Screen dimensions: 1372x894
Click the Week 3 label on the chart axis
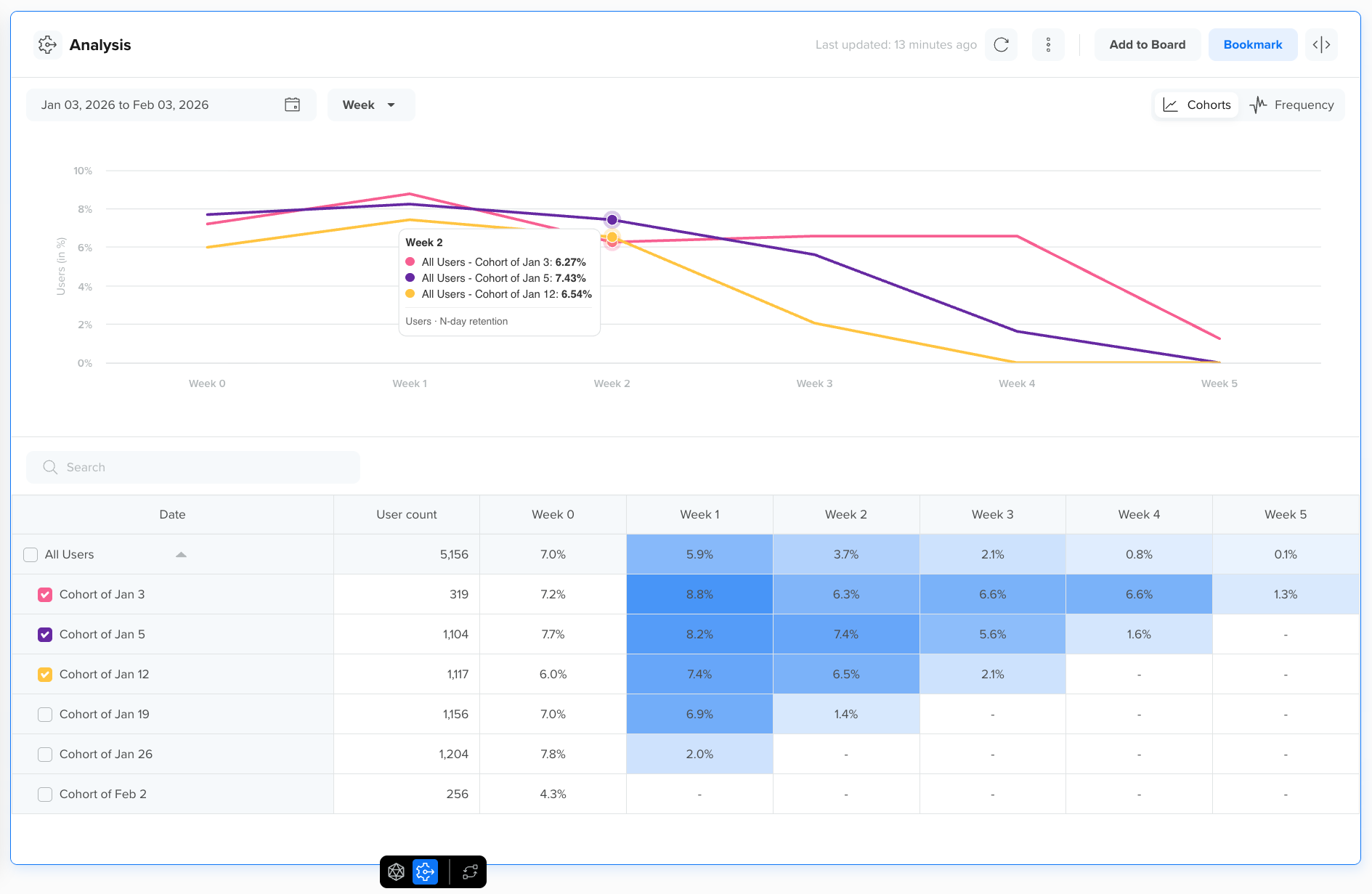tap(814, 383)
